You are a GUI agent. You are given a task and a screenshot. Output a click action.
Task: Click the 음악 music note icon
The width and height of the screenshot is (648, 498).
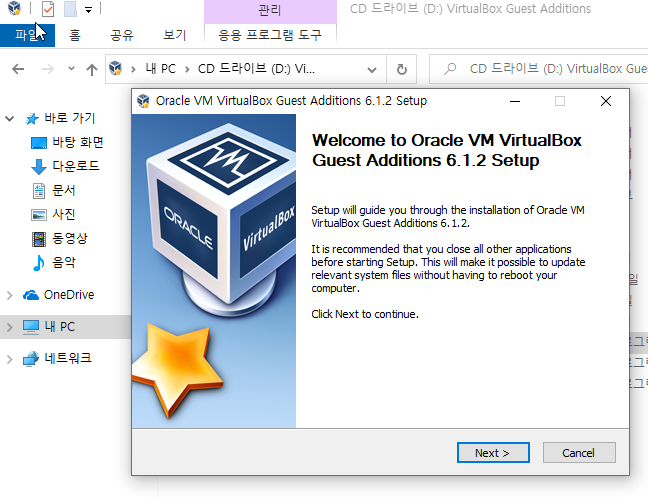click(x=38, y=263)
